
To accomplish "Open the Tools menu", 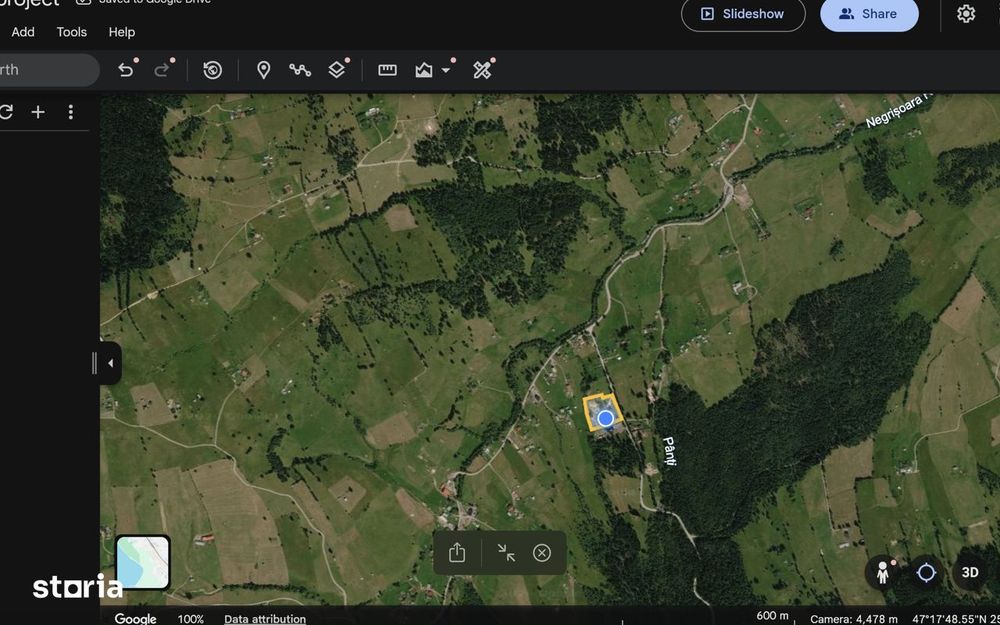I will (71, 32).
